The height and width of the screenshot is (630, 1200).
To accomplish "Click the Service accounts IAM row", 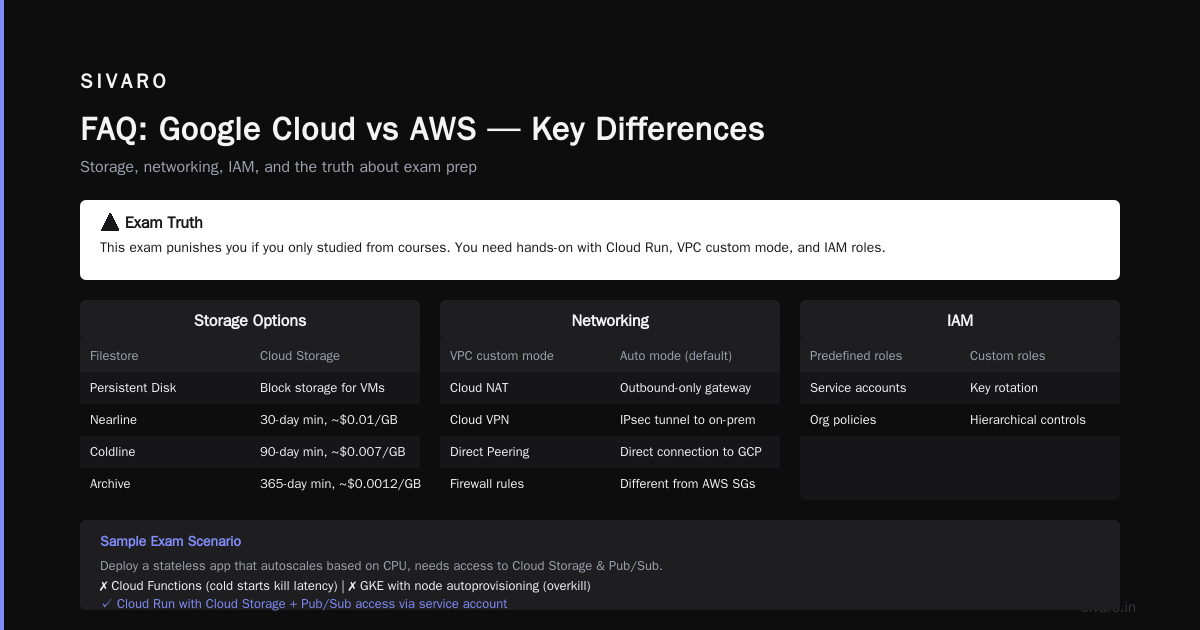I will pos(960,388).
